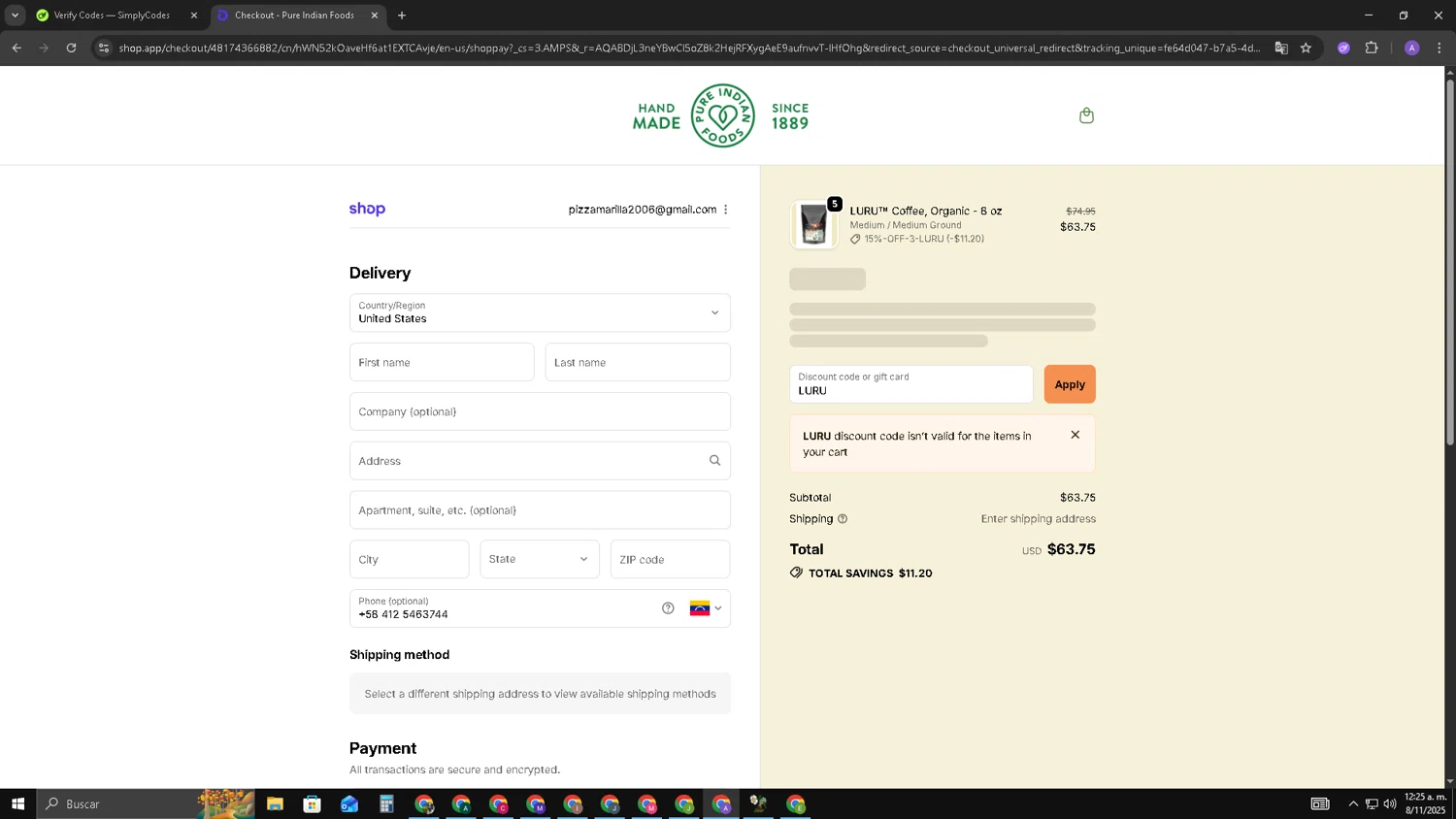The height and width of the screenshot is (819, 1456).
Task: Click the LURU Coffee product thumbnail
Action: point(813,225)
